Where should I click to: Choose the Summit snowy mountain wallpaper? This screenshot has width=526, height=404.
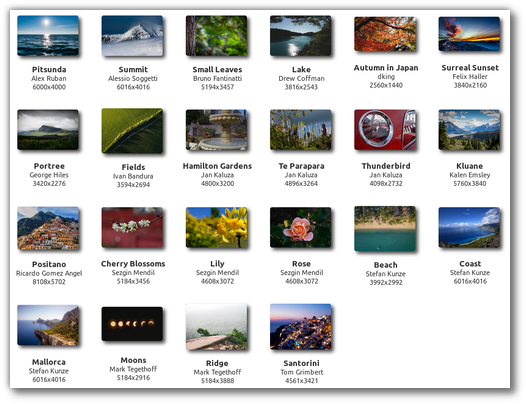click(x=132, y=36)
